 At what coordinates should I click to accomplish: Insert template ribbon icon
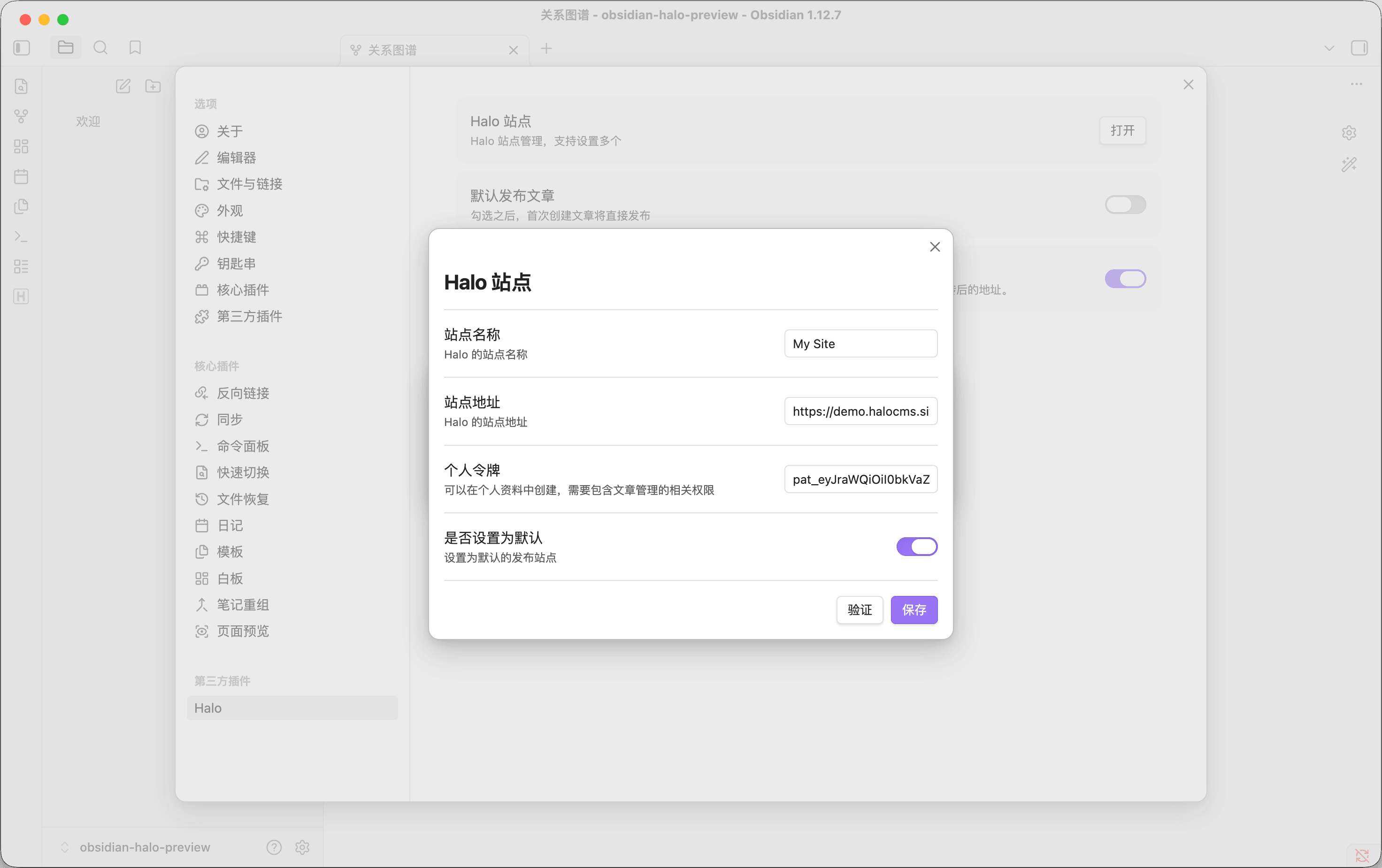click(21, 206)
